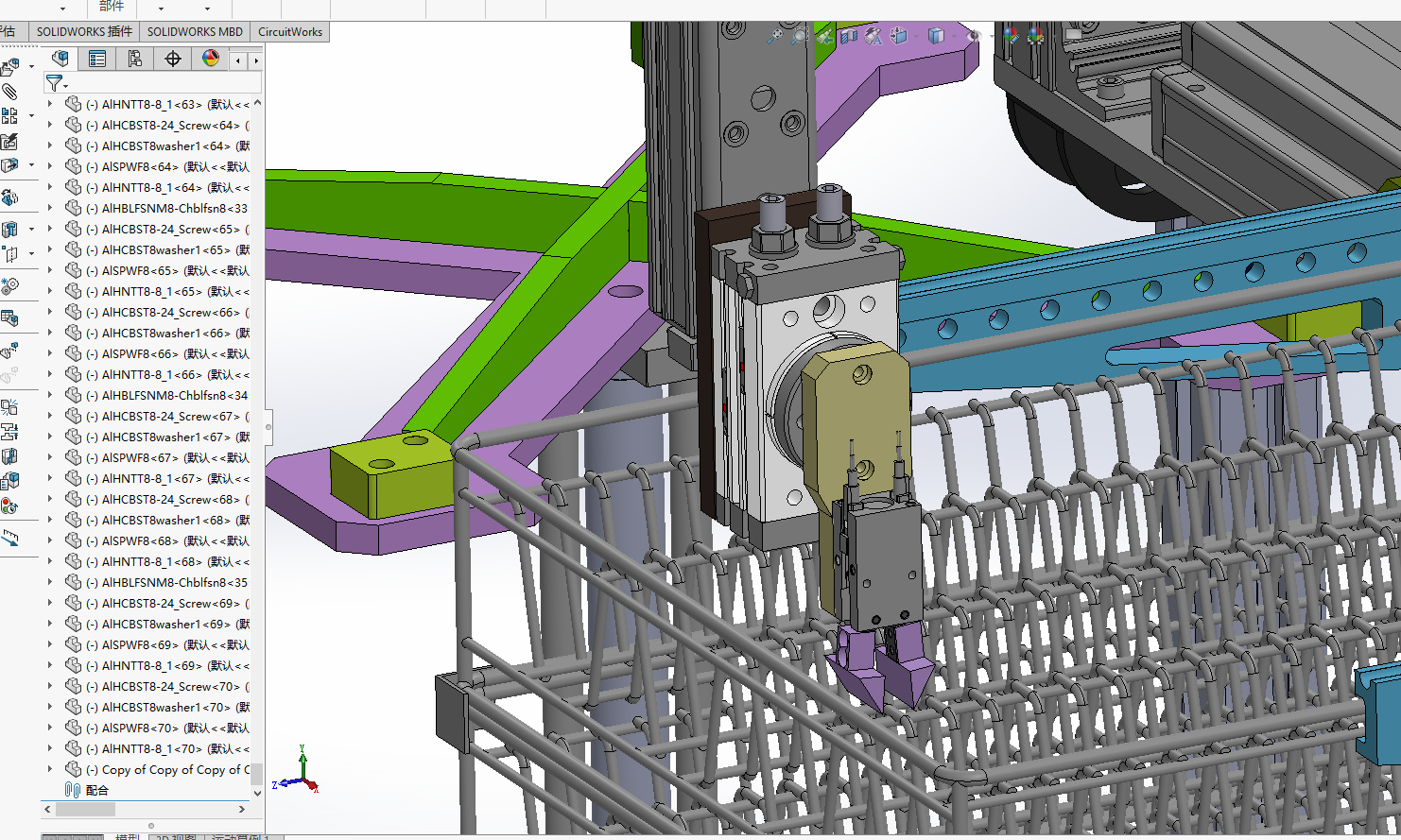
Task: Click part icon of AlSPWF8<64>
Action: click(x=73, y=166)
